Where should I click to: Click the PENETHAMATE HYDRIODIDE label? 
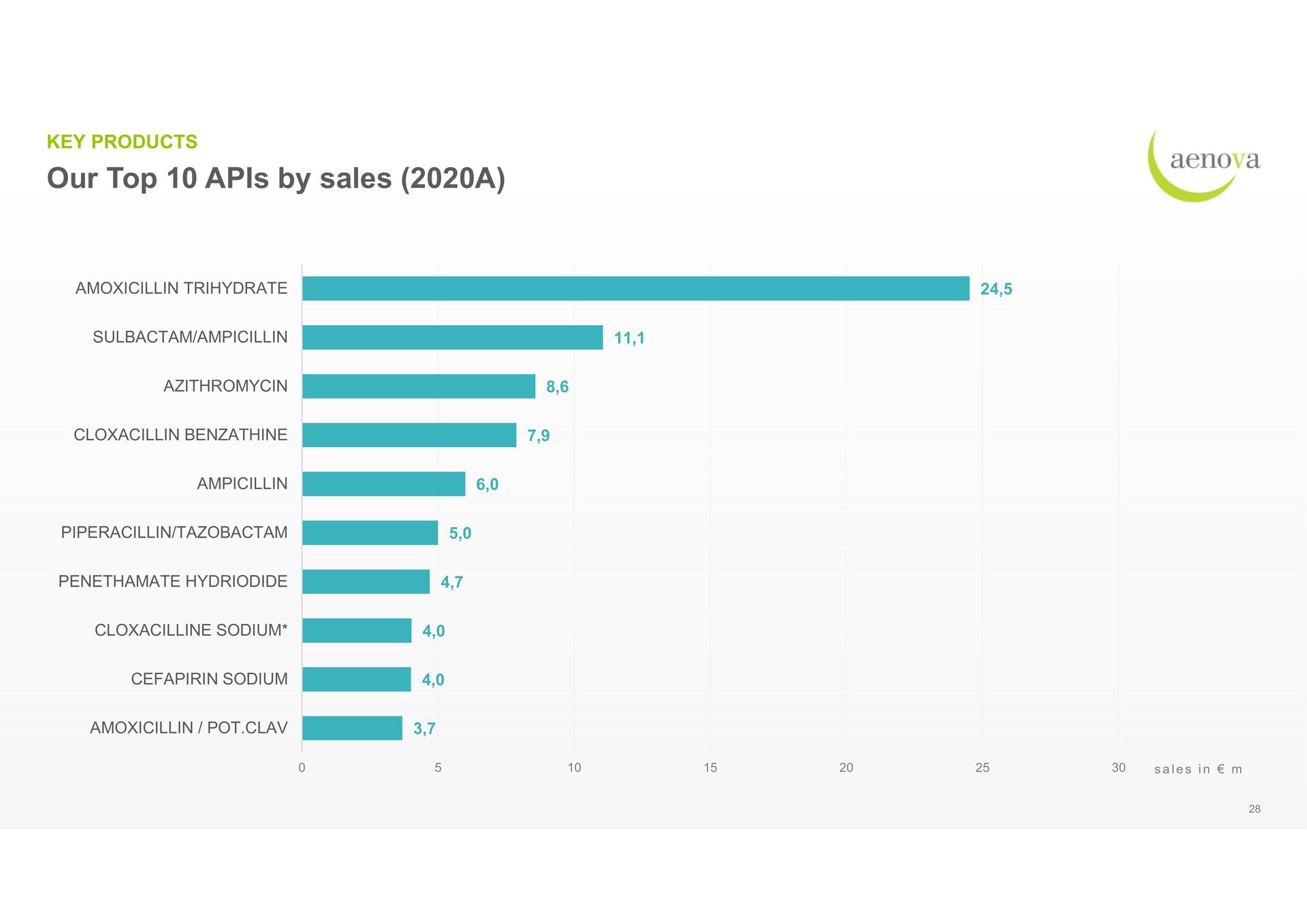point(173,582)
